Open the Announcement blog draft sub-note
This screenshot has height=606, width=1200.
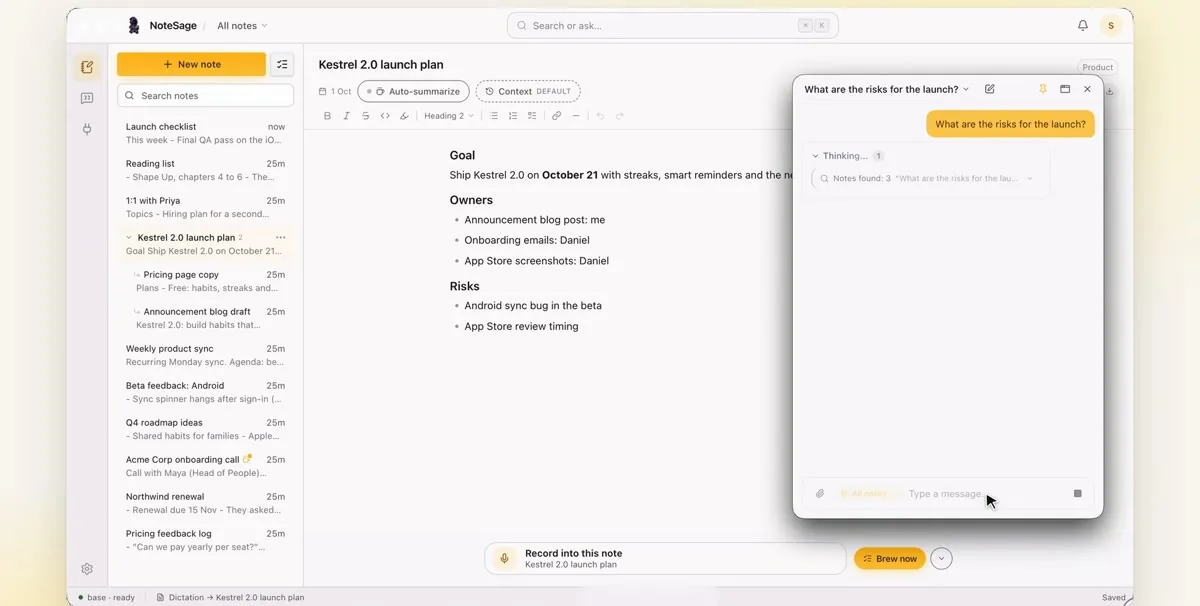pyautogui.click(x=210, y=318)
